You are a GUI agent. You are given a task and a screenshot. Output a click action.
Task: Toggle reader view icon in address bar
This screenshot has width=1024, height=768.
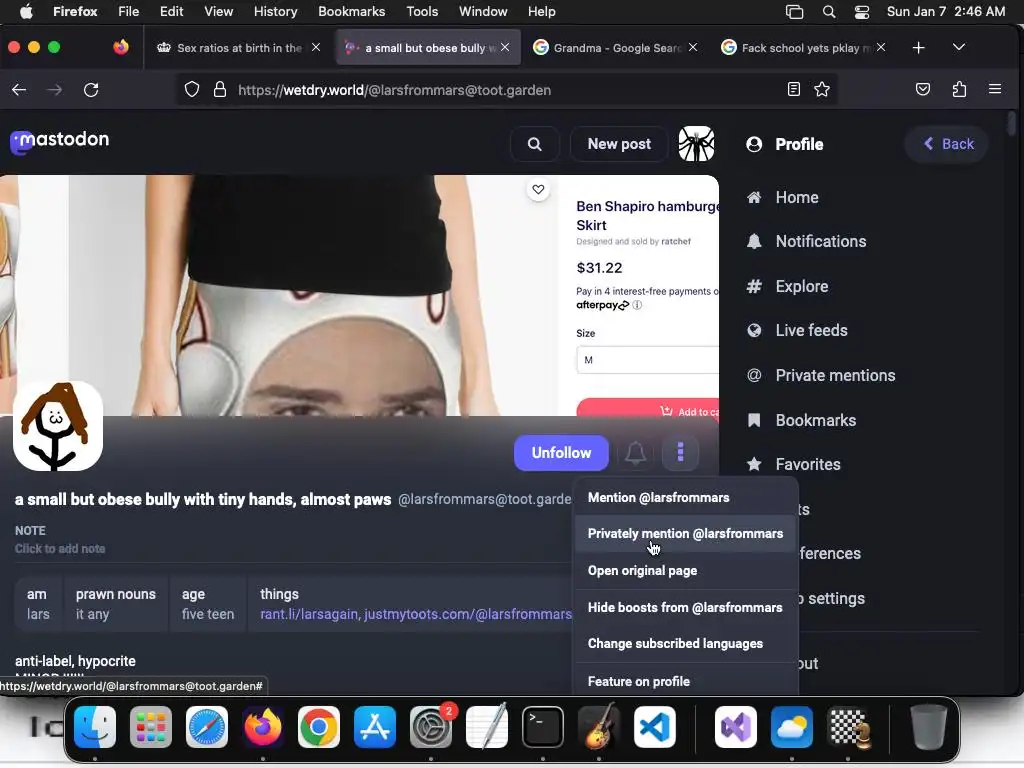coord(794,89)
